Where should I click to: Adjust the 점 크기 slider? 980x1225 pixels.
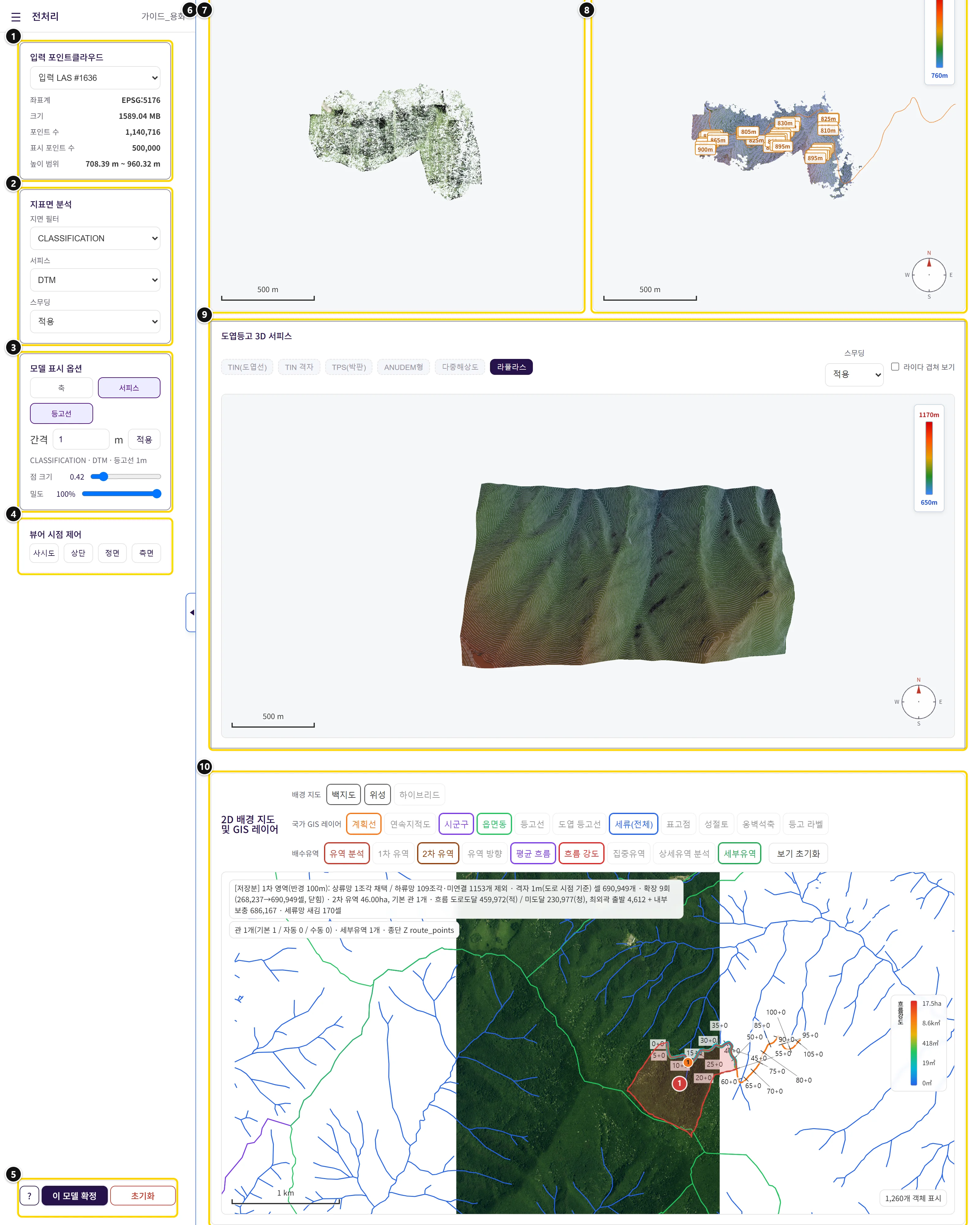[126, 476]
